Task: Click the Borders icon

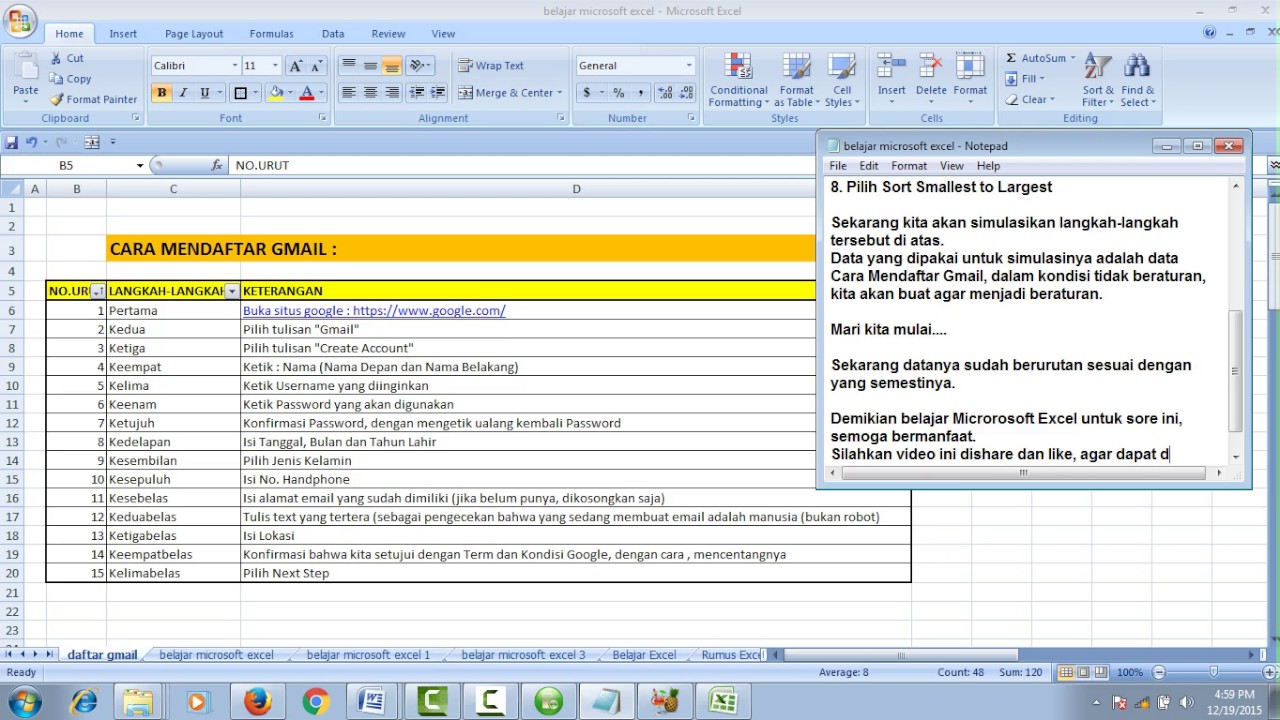Action: point(240,93)
